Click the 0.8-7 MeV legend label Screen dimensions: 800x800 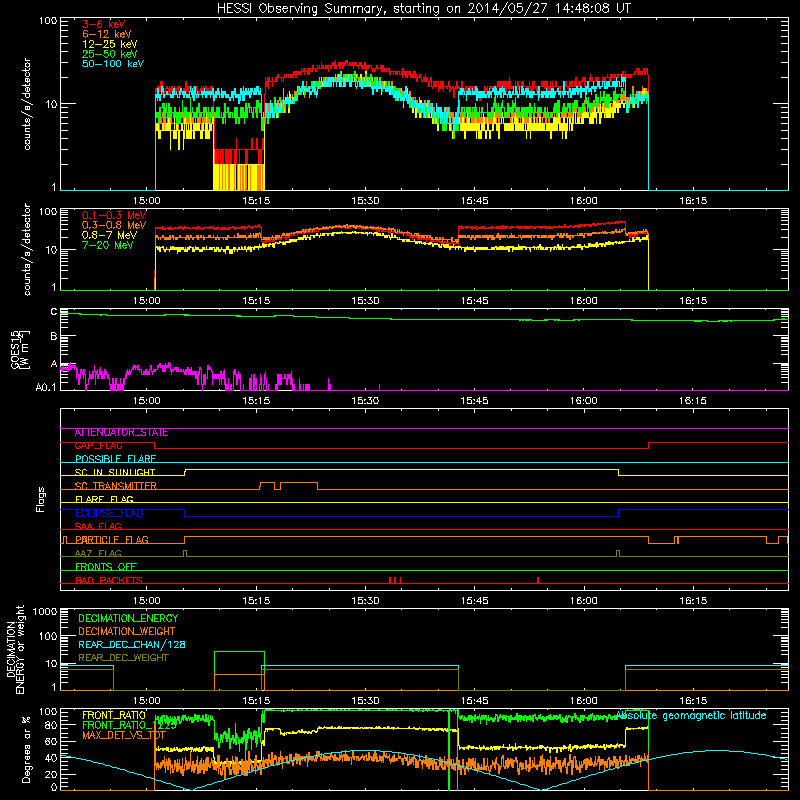tap(109, 235)
